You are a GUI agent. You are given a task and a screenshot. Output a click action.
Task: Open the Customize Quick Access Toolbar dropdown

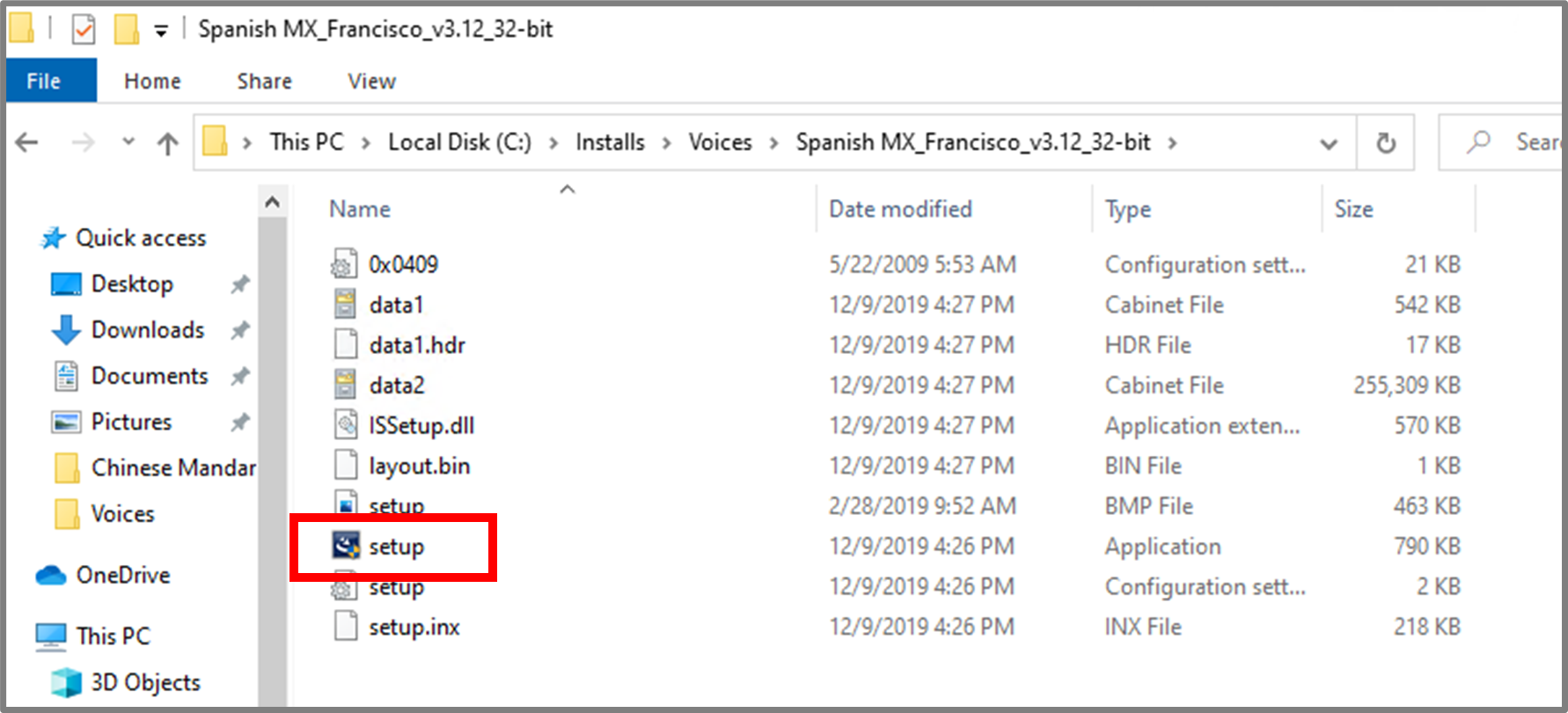[161, 32]
